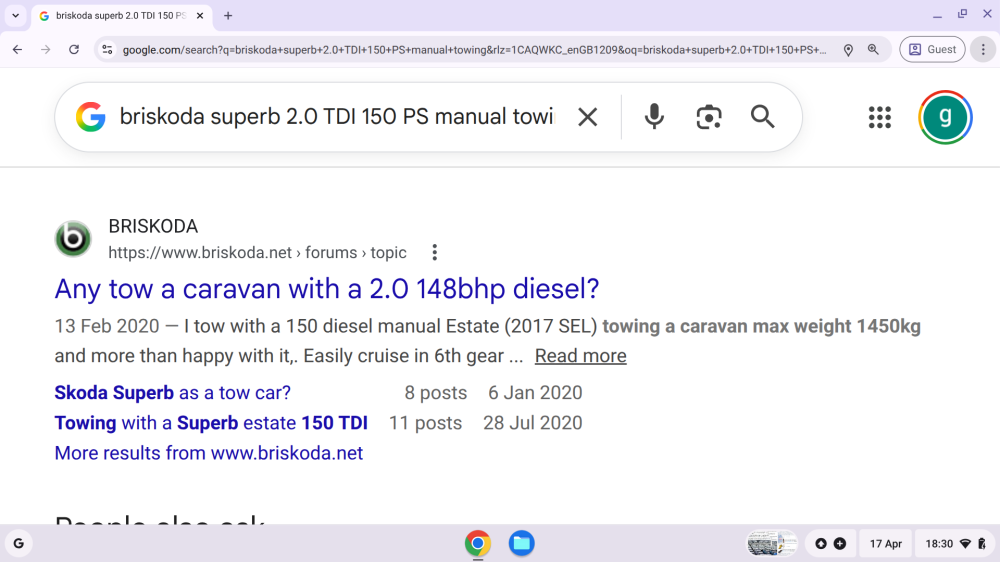Click Read more in the snippet
The width and height of the screenshot is (1000, 562).
click(x=580, y=356)
